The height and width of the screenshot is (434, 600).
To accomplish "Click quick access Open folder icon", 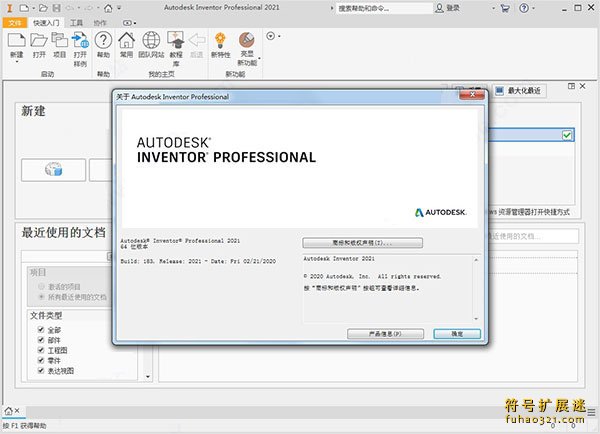I will click(43, 8).
